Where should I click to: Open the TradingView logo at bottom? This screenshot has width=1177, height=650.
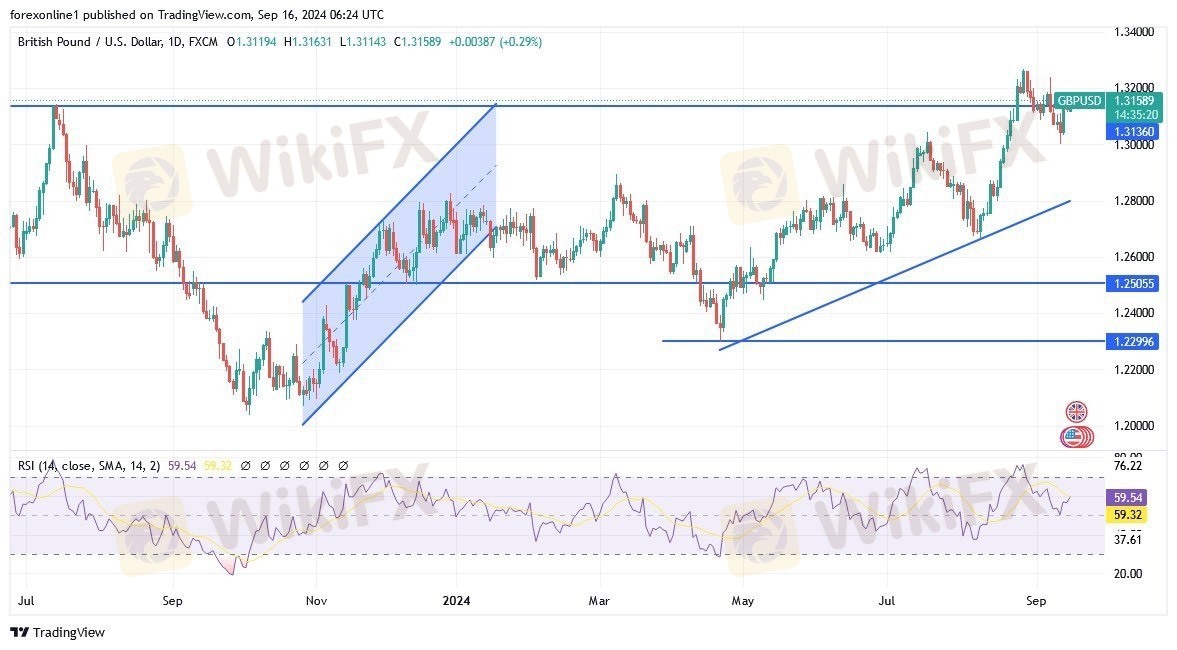click(x=58, y=632)
